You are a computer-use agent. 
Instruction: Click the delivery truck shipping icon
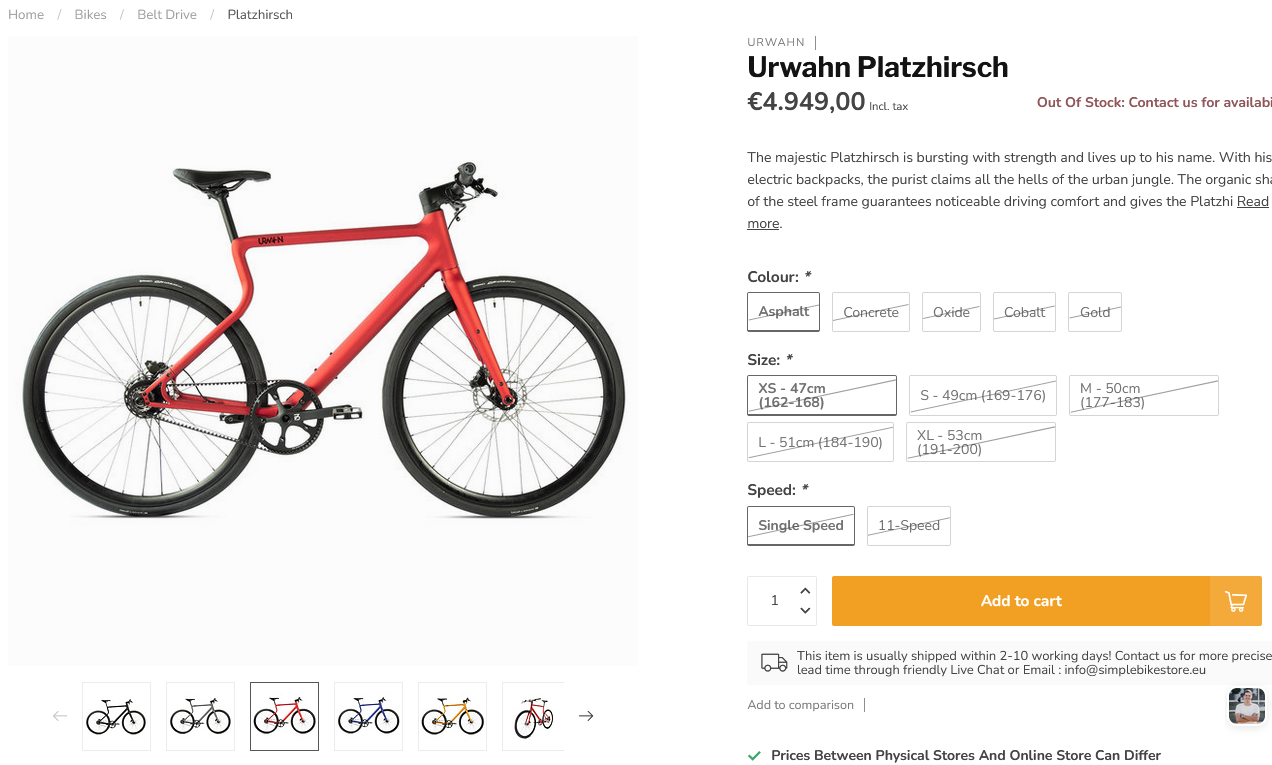click(774, 662)
